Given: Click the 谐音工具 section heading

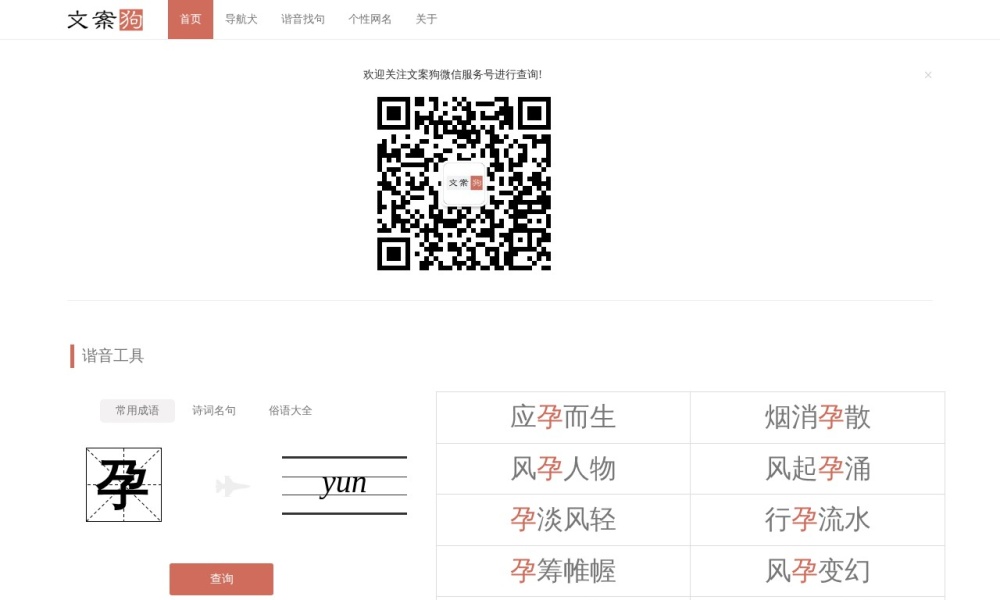Looking at the screenshot, I should [x=113, y=356].
